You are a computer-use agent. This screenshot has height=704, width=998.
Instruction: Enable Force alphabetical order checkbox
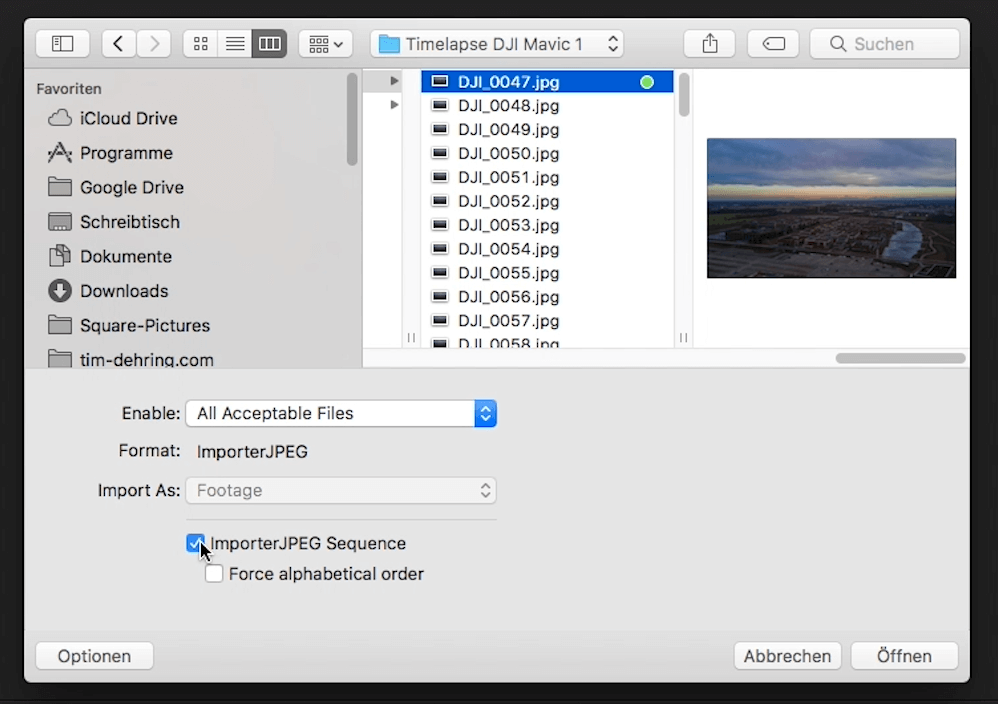tap(214, 574)
